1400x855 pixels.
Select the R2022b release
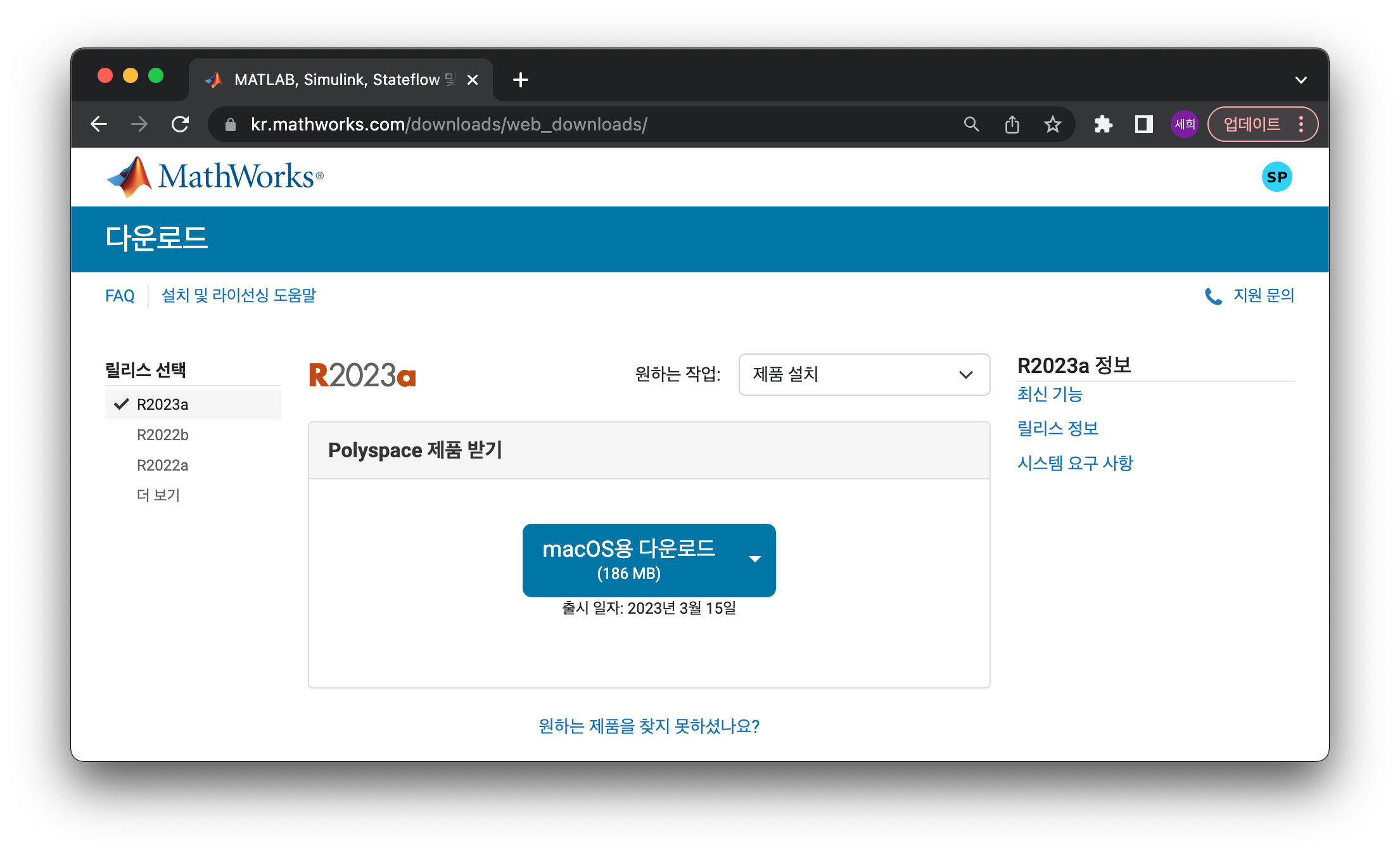162,435
